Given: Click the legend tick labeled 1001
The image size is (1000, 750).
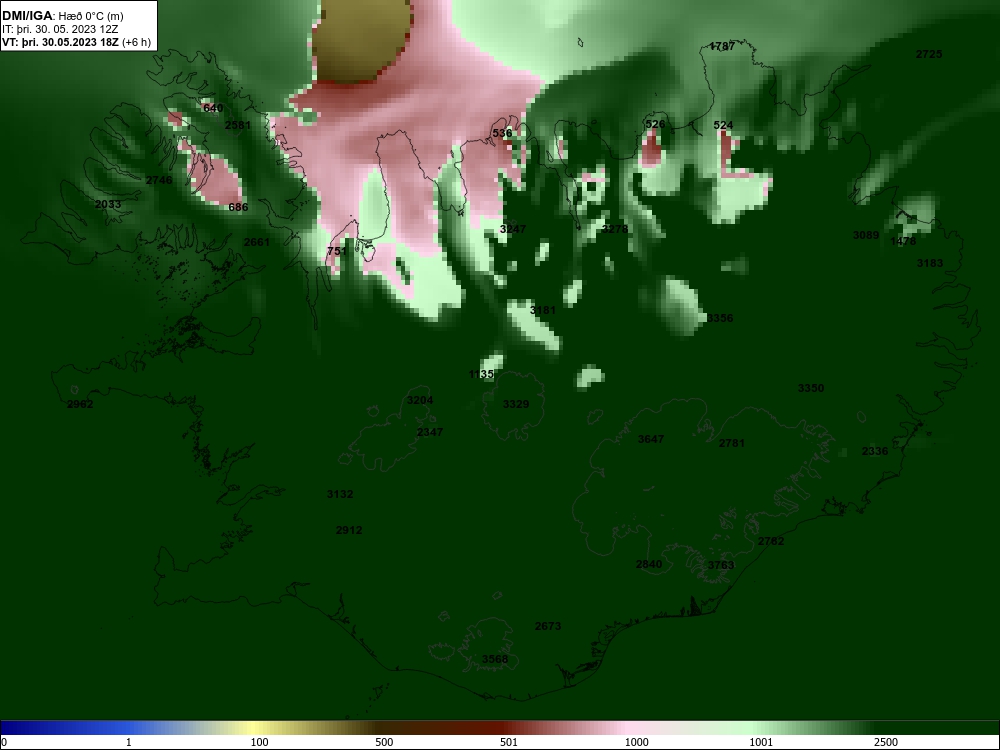Looking at the screenshot, I should (761, 742).
